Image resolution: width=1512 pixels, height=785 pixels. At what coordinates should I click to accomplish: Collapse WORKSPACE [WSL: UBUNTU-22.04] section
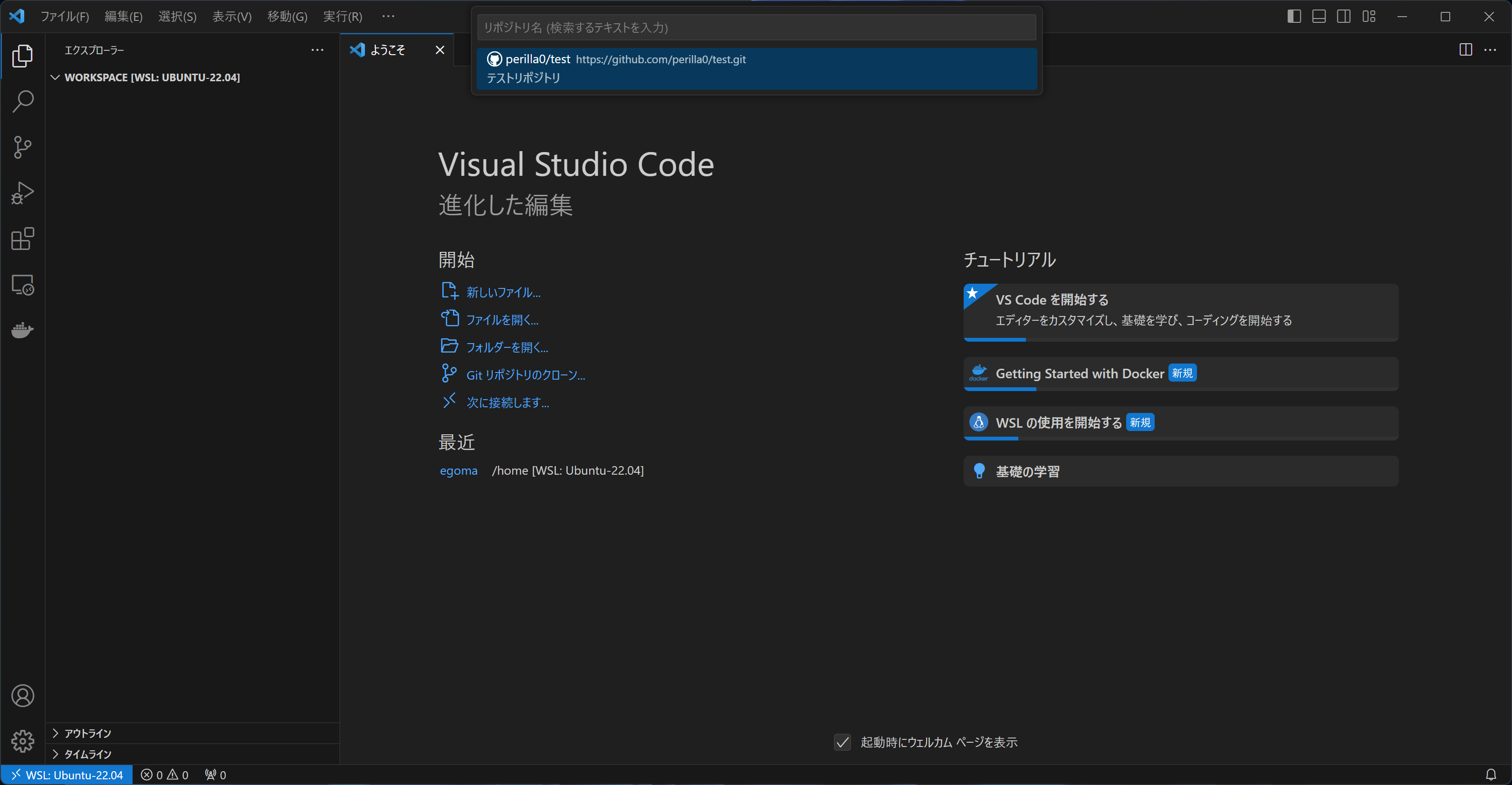(55, 77)
